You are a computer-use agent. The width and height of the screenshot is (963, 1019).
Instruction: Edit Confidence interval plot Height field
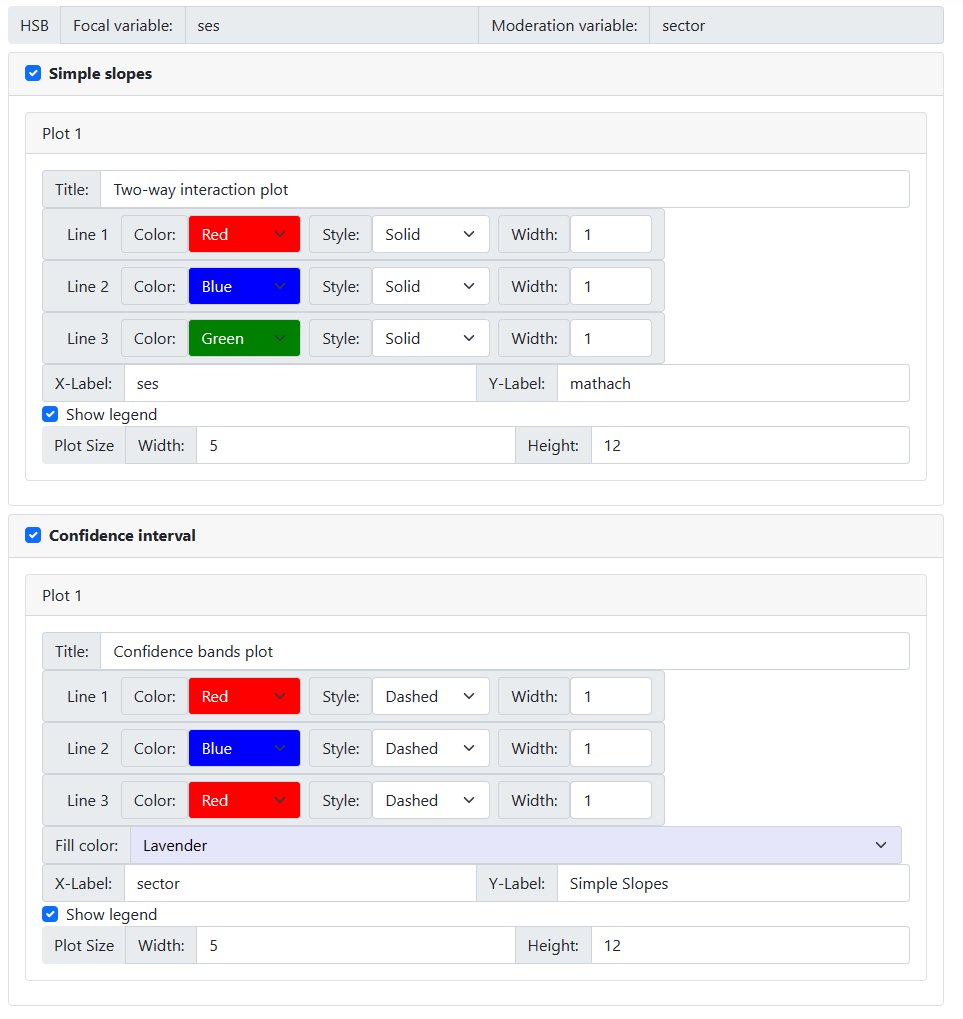[749, 946]
